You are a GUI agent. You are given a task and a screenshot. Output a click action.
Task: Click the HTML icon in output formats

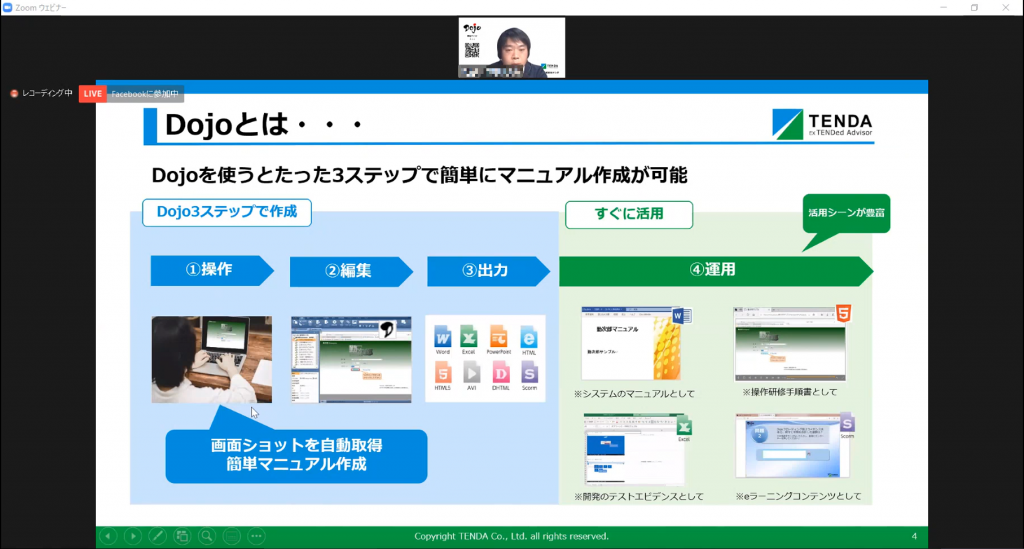pos(529,341)
